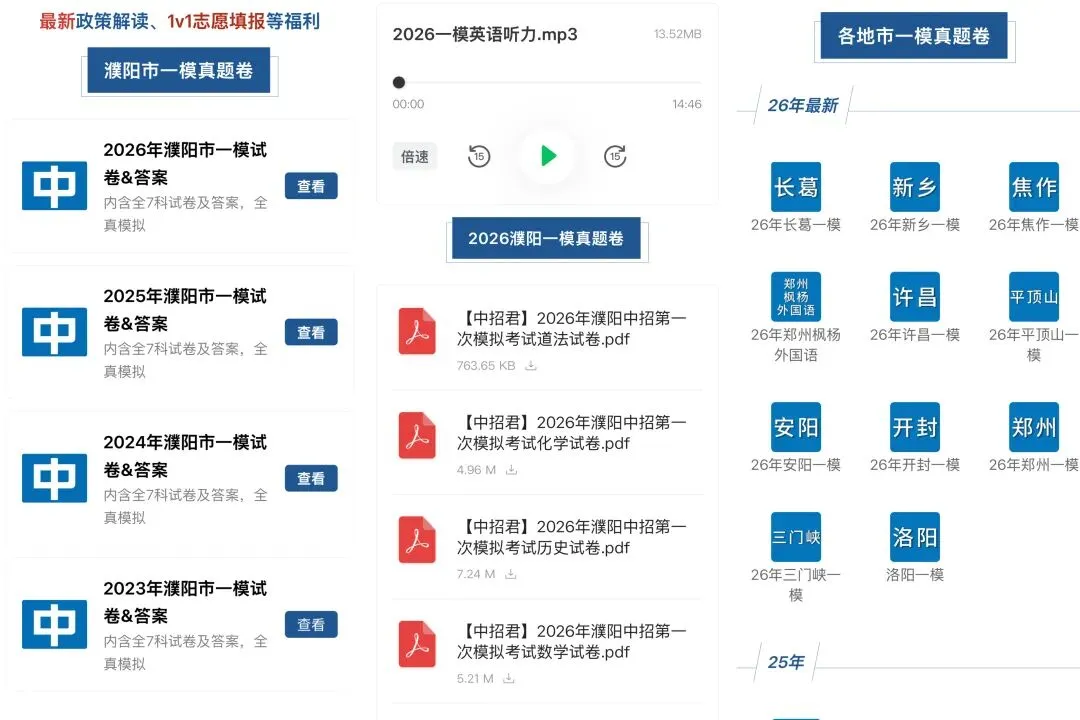Click the 14:46 audio duration text
The height and width of the screenshot is (720, 1080).
click(687, 104)
